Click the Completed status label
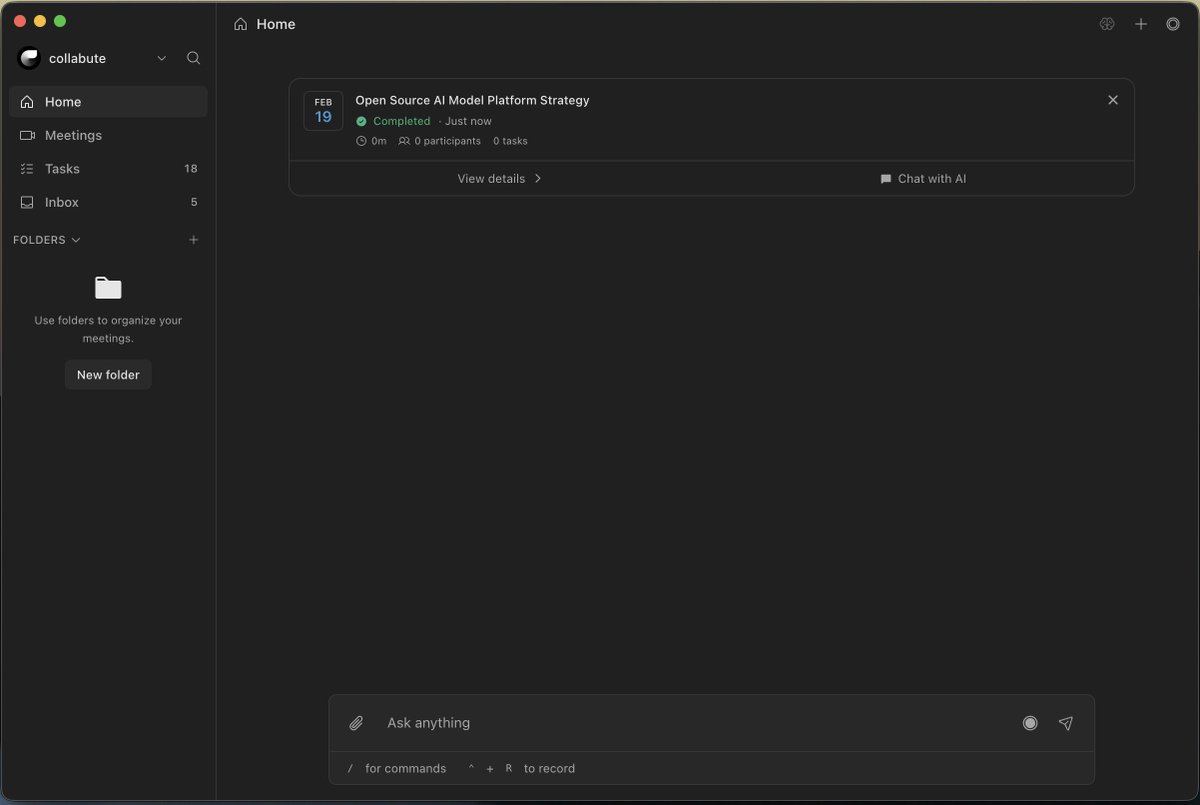 393,121
